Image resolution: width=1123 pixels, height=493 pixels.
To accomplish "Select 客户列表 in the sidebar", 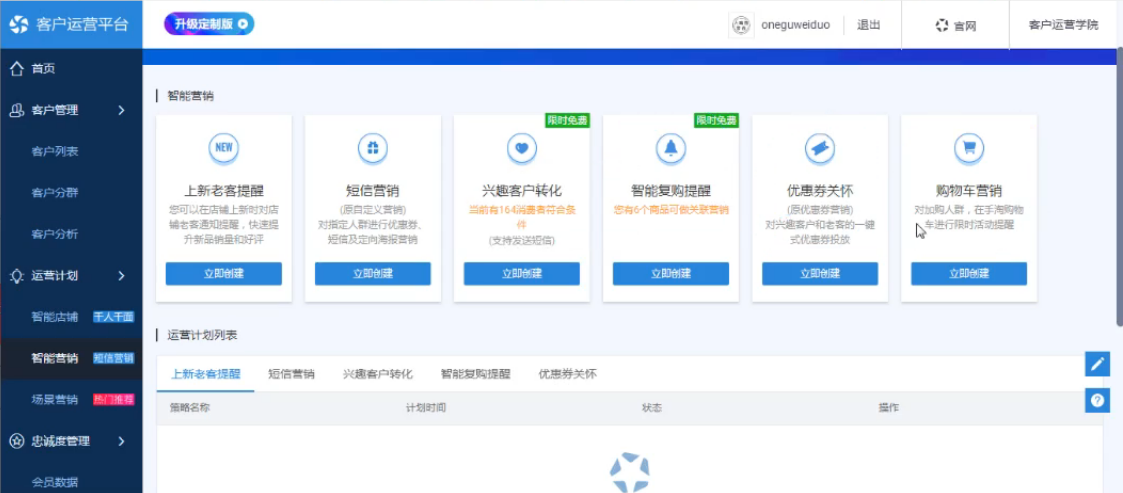I will click(55, 151).
